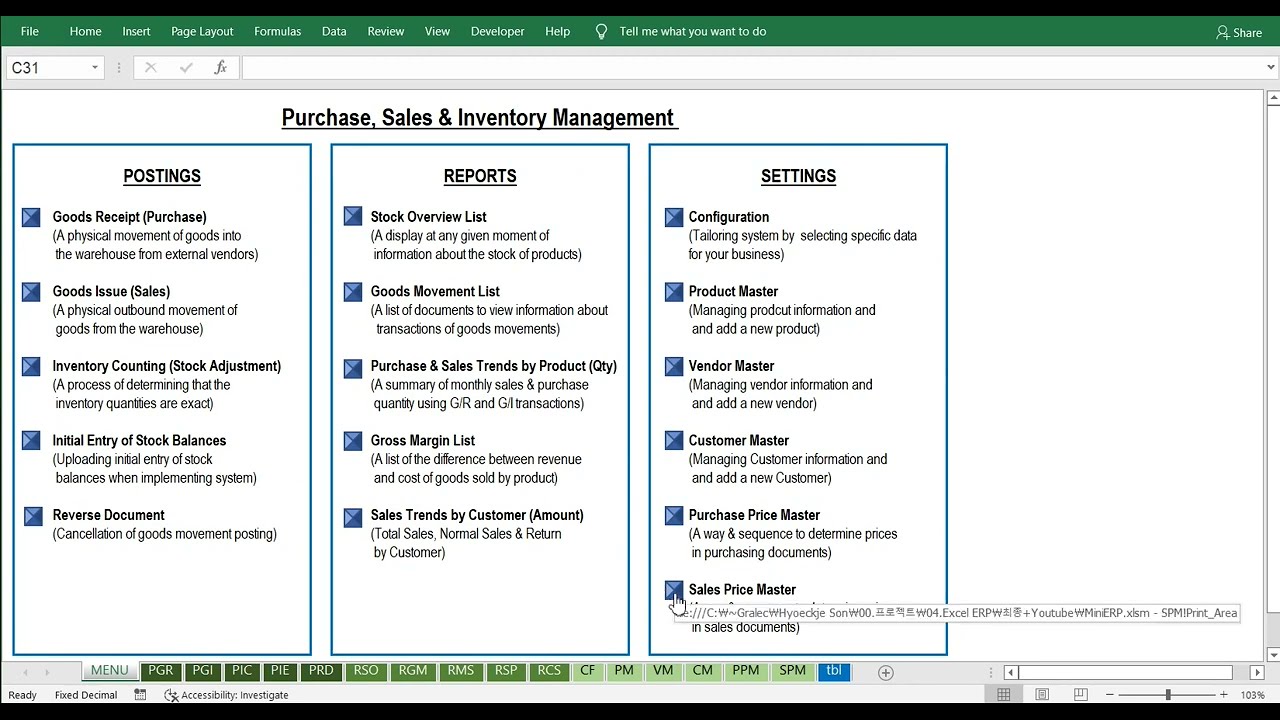Click the Insert Function fx icon
Screen dimensions: 1280x720
tap(220, 68)
